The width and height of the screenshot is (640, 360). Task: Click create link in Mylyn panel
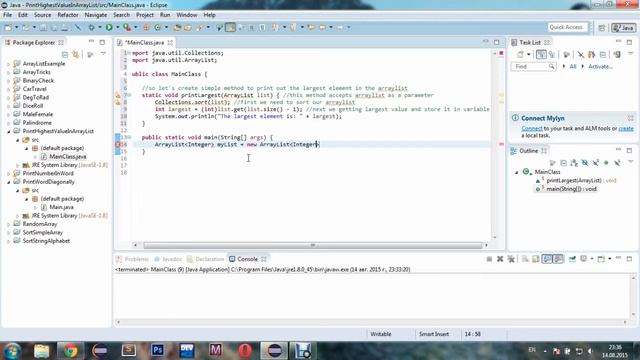click(x=626, y=129)
